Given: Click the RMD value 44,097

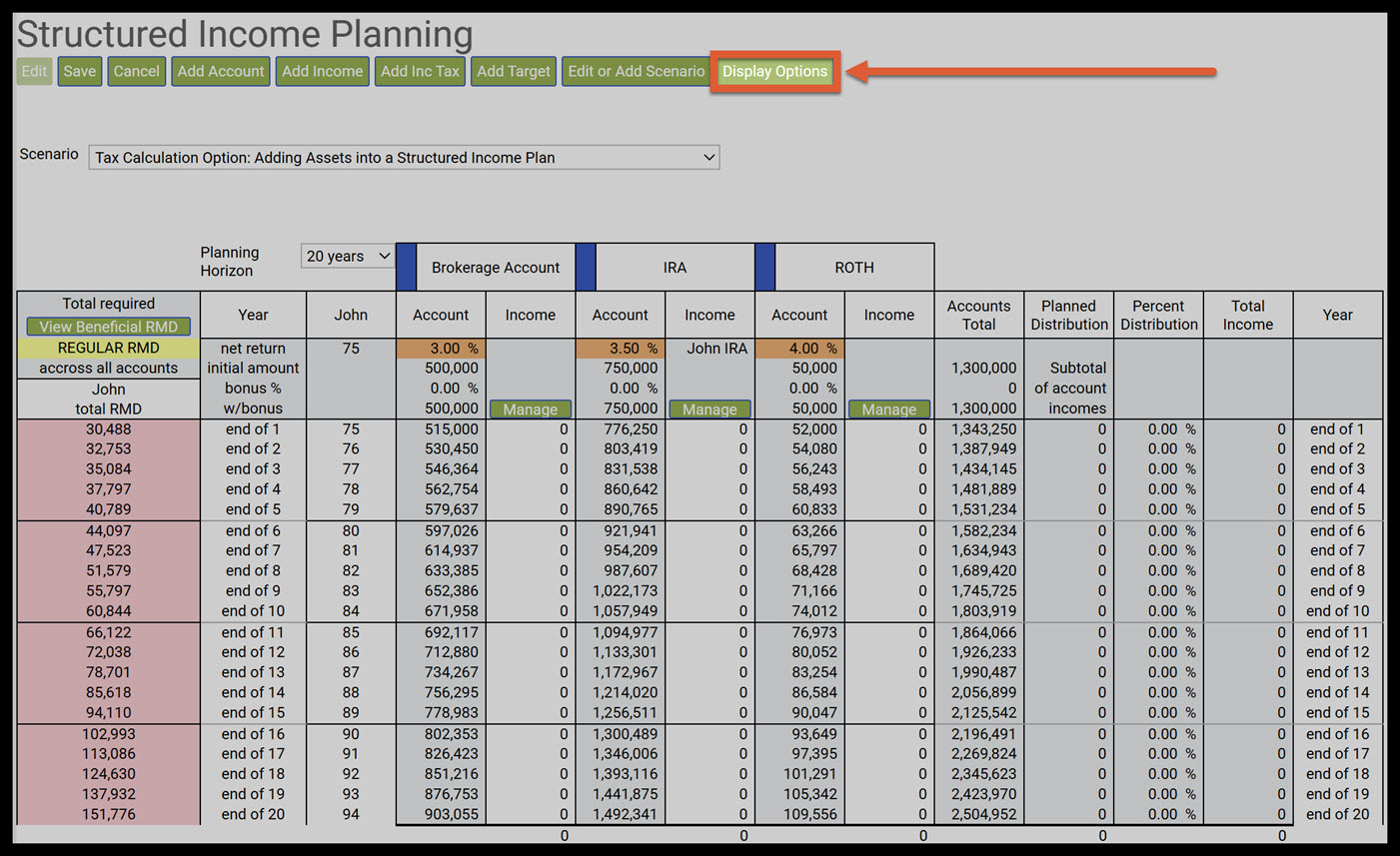Looking at the screenshot, I should 109,531.
